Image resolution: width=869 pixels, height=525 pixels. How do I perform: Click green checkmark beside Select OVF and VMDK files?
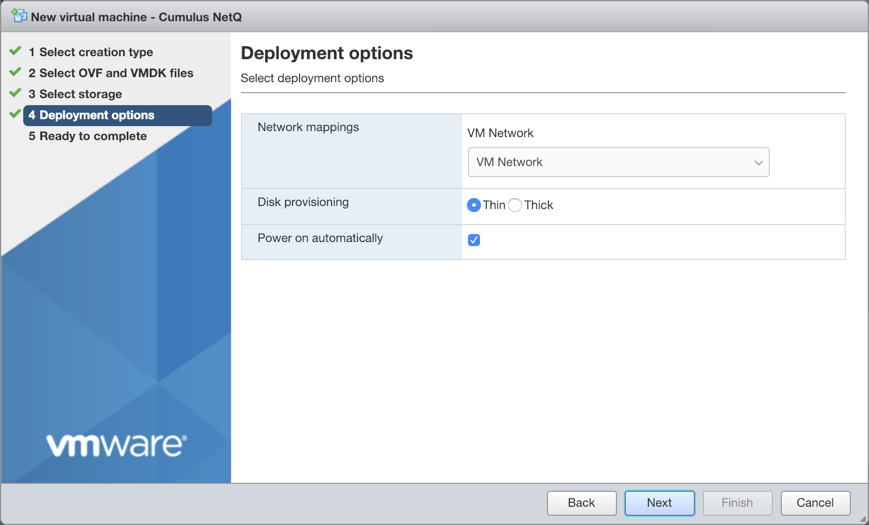(15, 72)
